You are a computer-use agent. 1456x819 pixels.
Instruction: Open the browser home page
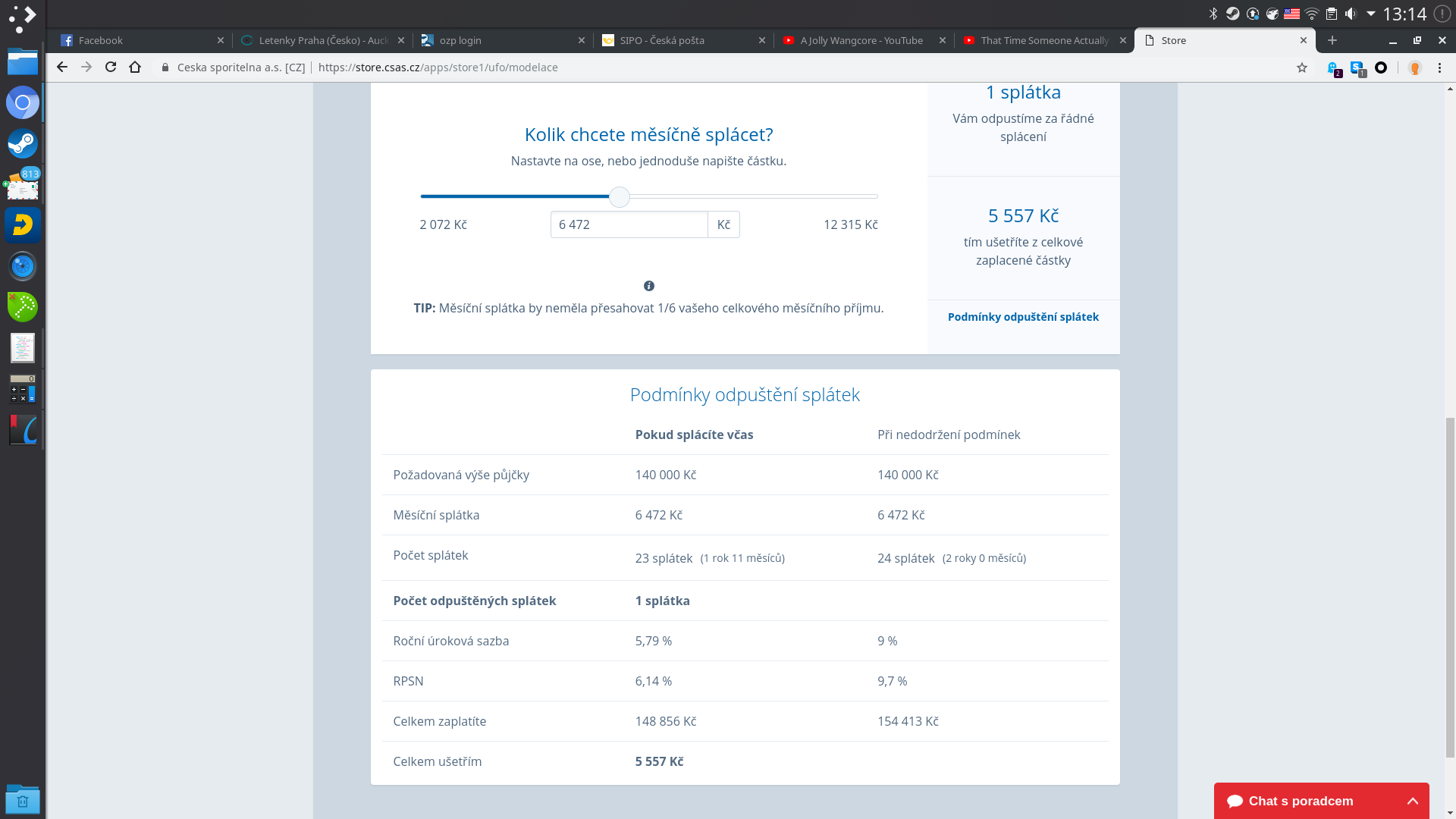point(135,67)
